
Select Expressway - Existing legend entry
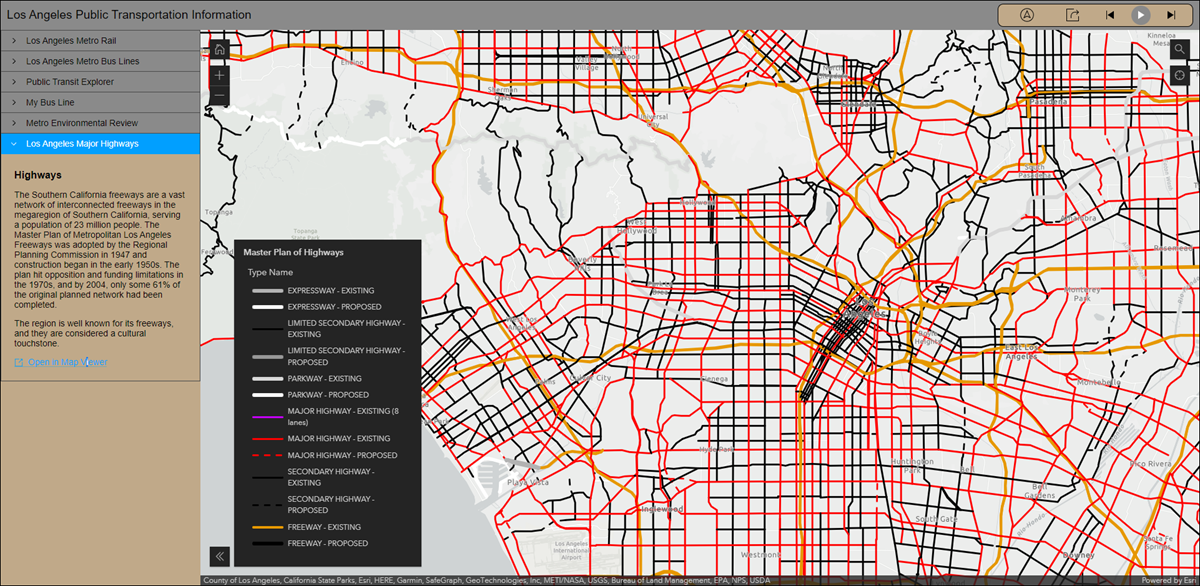(x=329, y=290)
